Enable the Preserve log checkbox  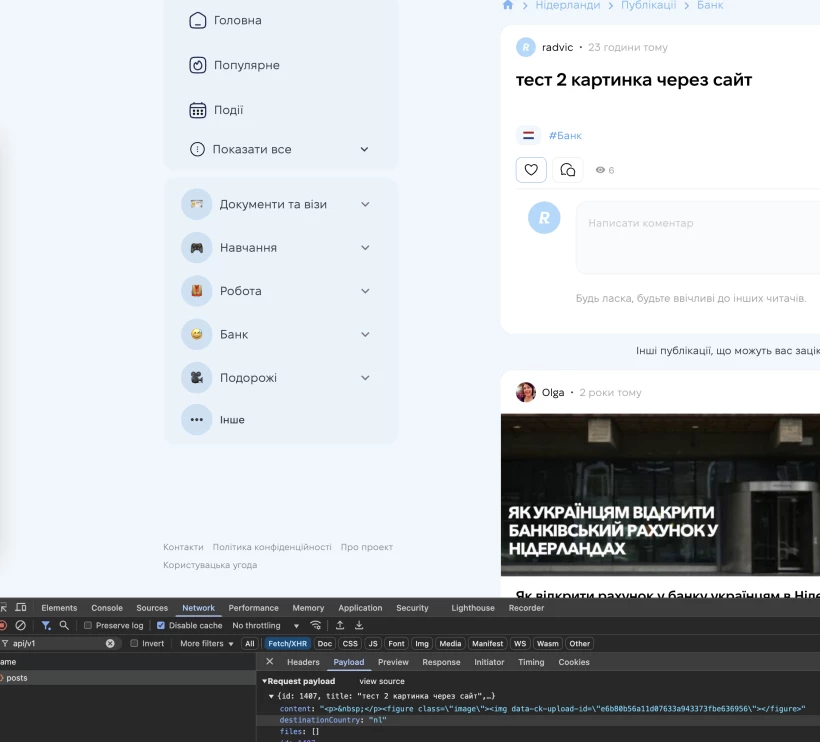point(88,625)
